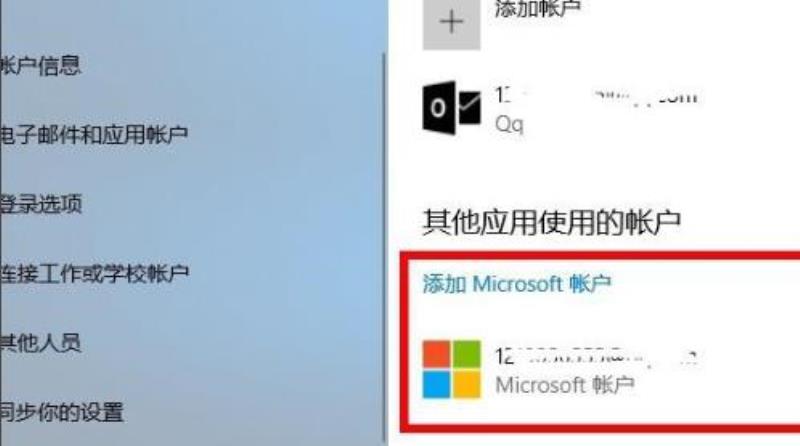
Task: Select the blurred Qq email address
Action: click(597, 95)
